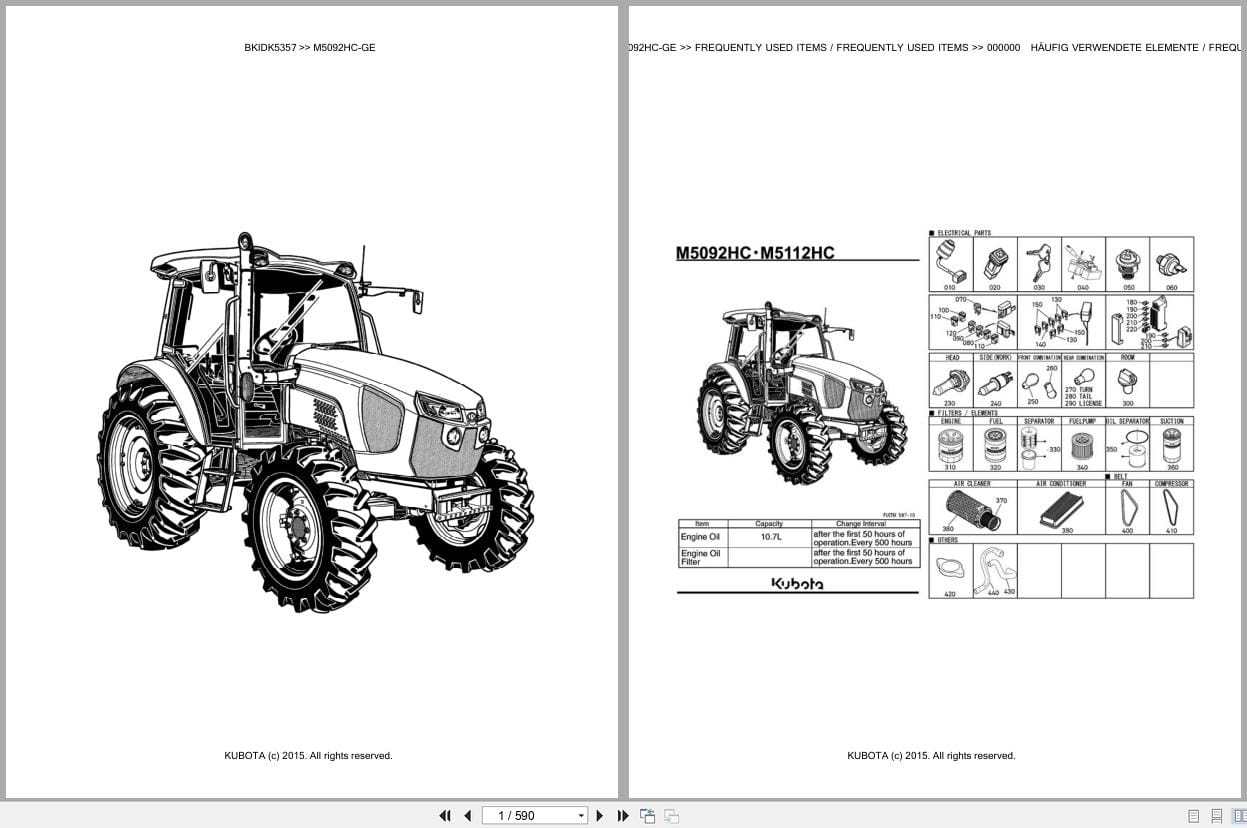Switch to two-page facing layout

[x=1239, y=816]
